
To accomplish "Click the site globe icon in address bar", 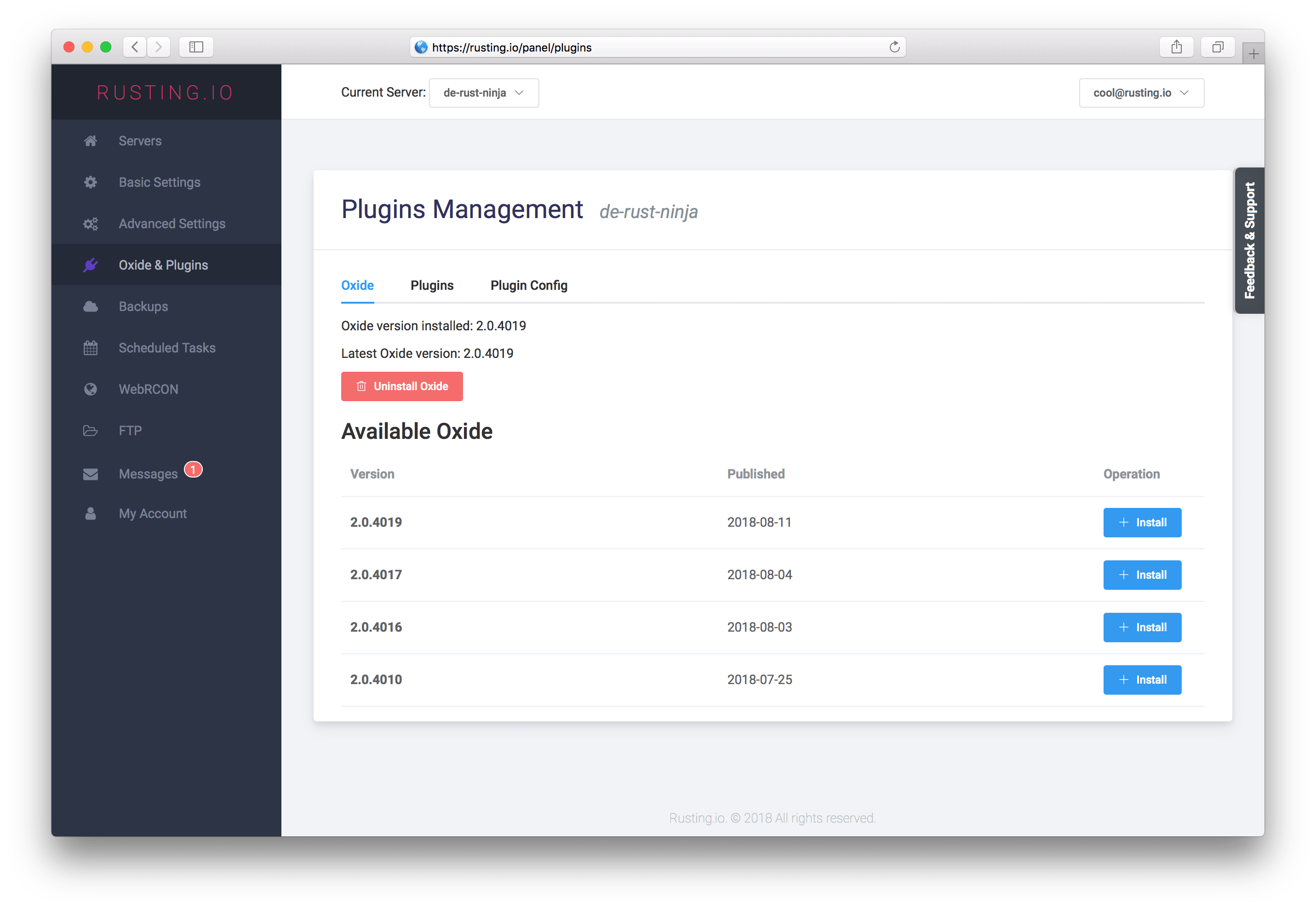I will (421, 47).
